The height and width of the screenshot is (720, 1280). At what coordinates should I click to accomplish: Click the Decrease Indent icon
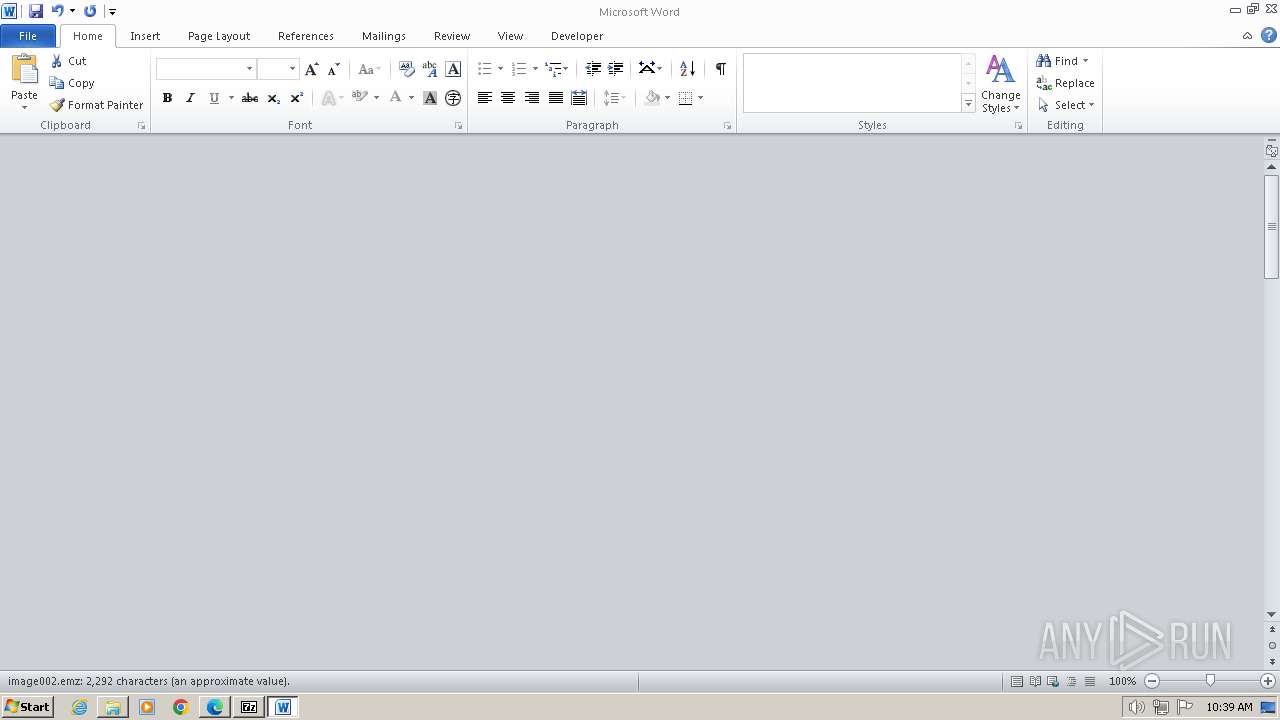tap(593, 69)
